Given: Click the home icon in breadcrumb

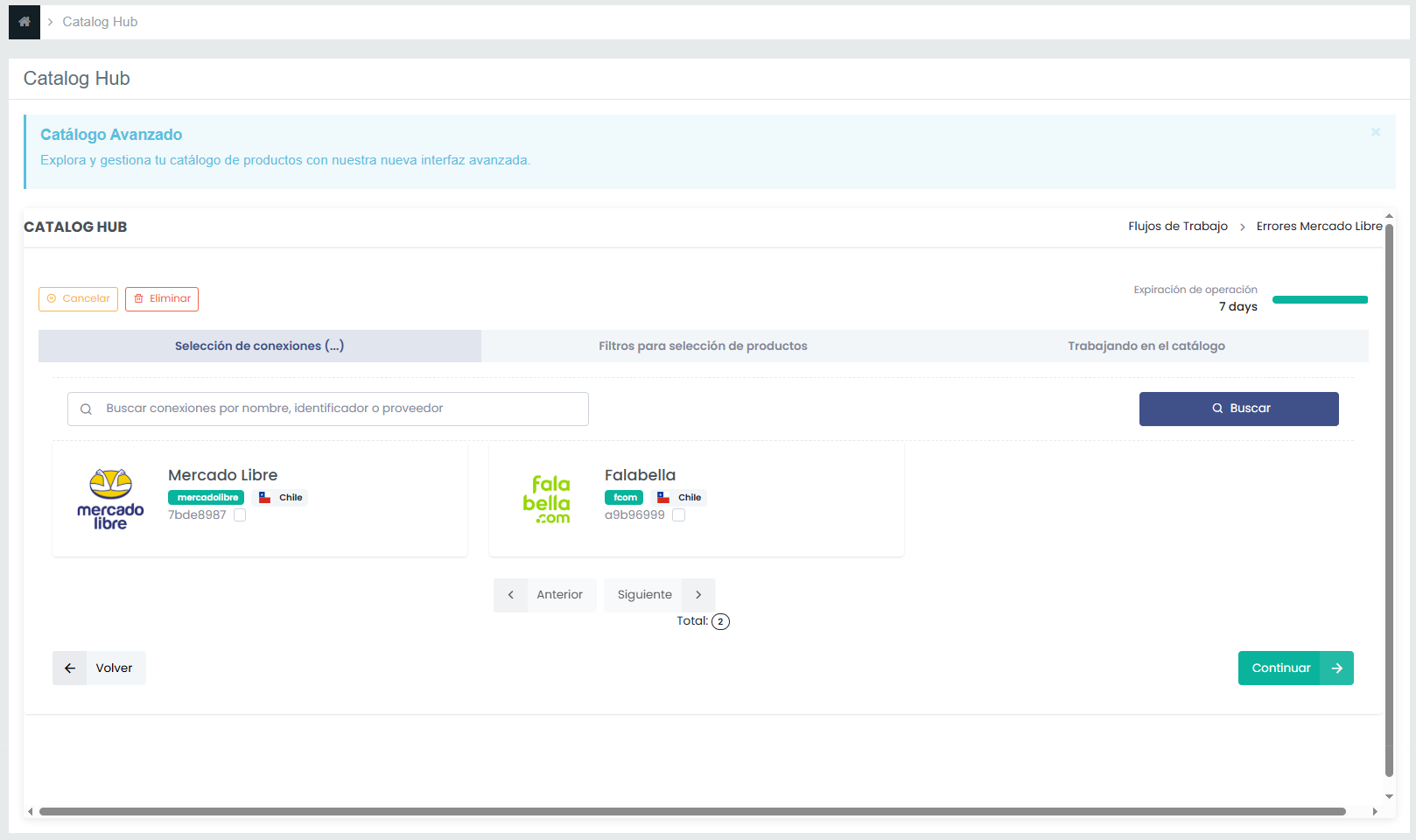Looking at the screenshot, I should pyautogui.click(x=25, y=22).
